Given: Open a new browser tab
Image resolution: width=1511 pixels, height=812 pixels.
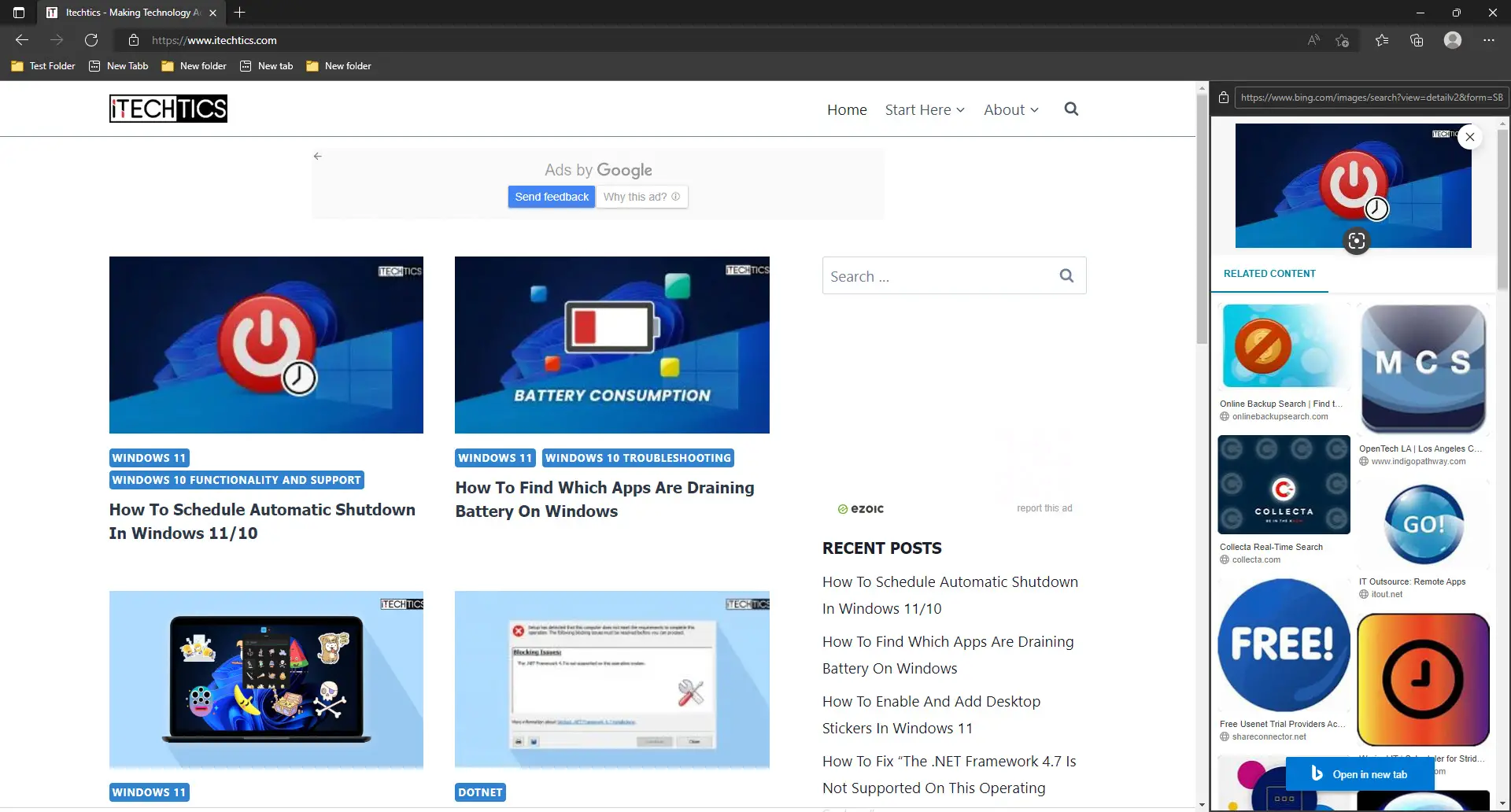Looking at the screenshot, I should pos(240,13).
